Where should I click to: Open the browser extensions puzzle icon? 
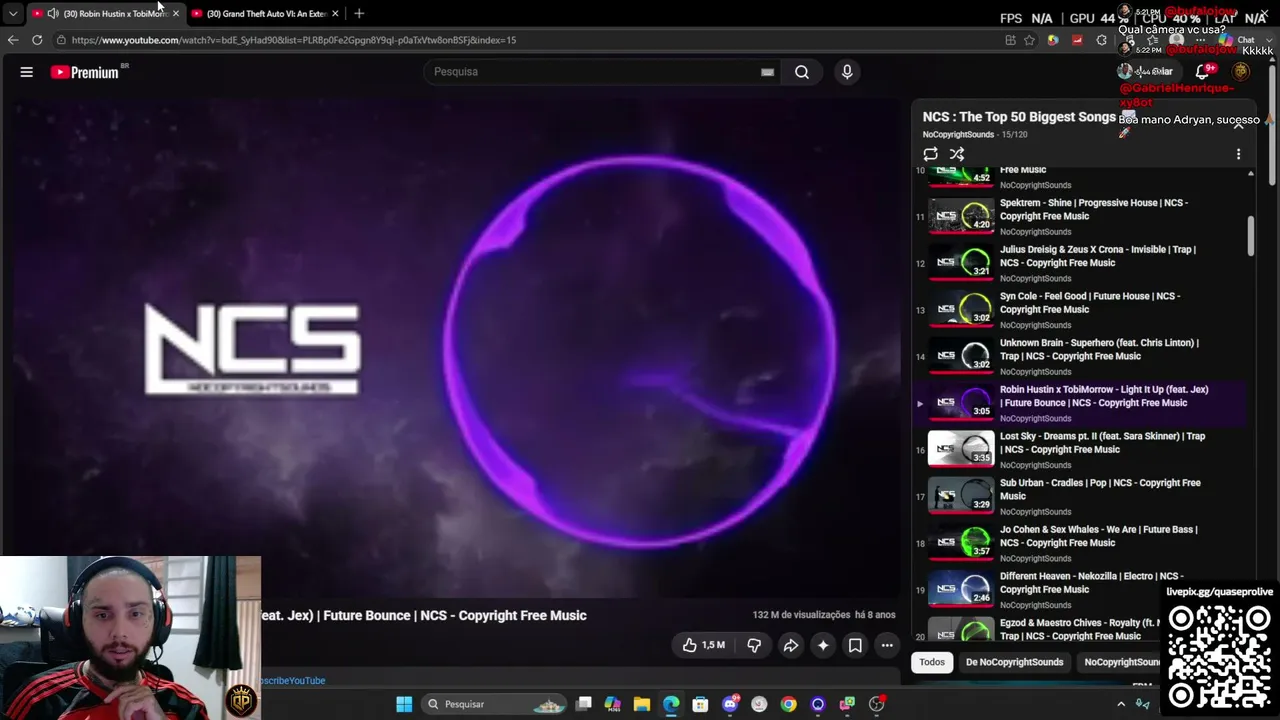click(x=1101, y=40)
